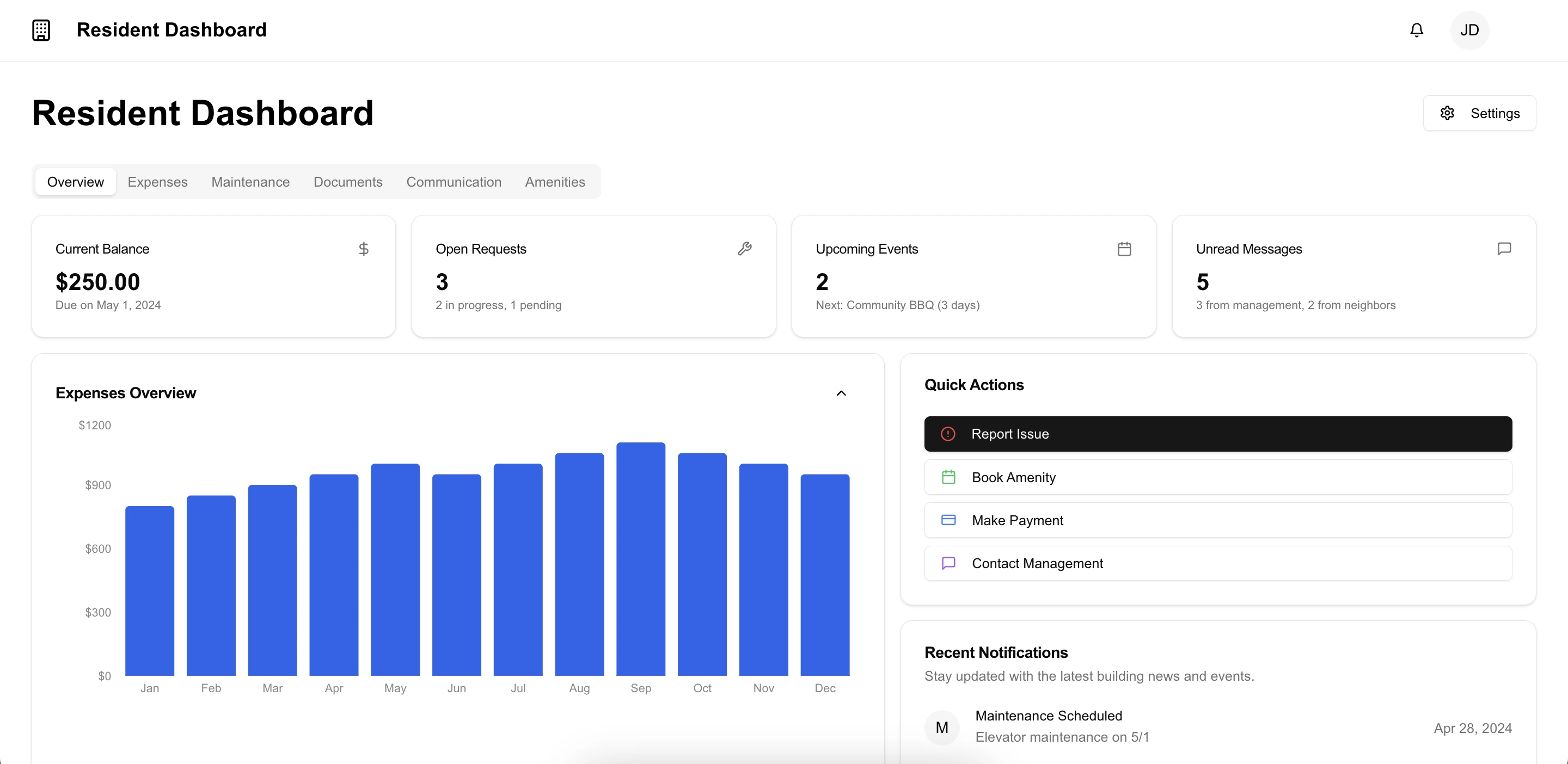Click the credit card icon beside Make Payment

[948, 520]
